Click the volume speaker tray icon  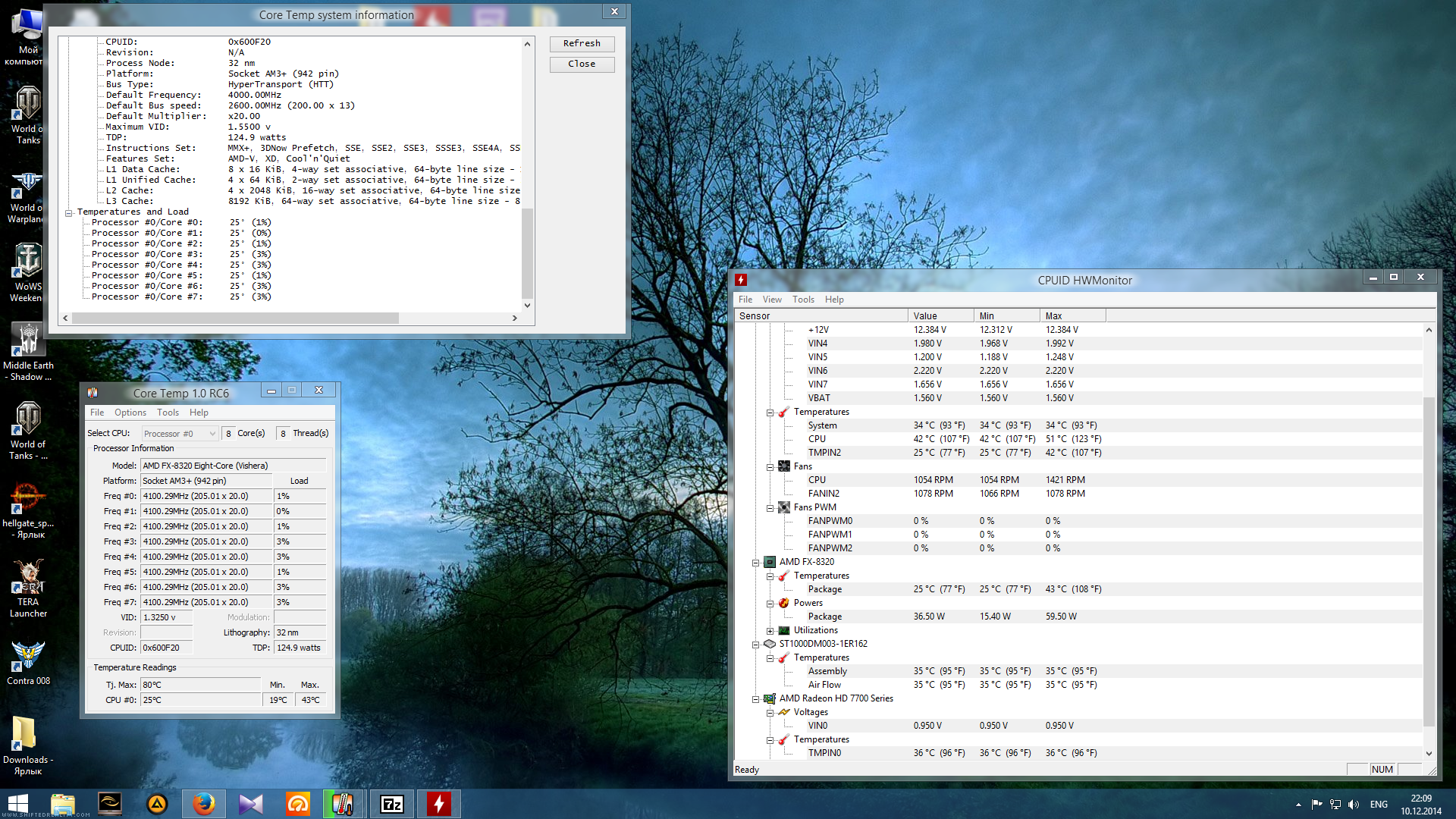coord(1354,804)
